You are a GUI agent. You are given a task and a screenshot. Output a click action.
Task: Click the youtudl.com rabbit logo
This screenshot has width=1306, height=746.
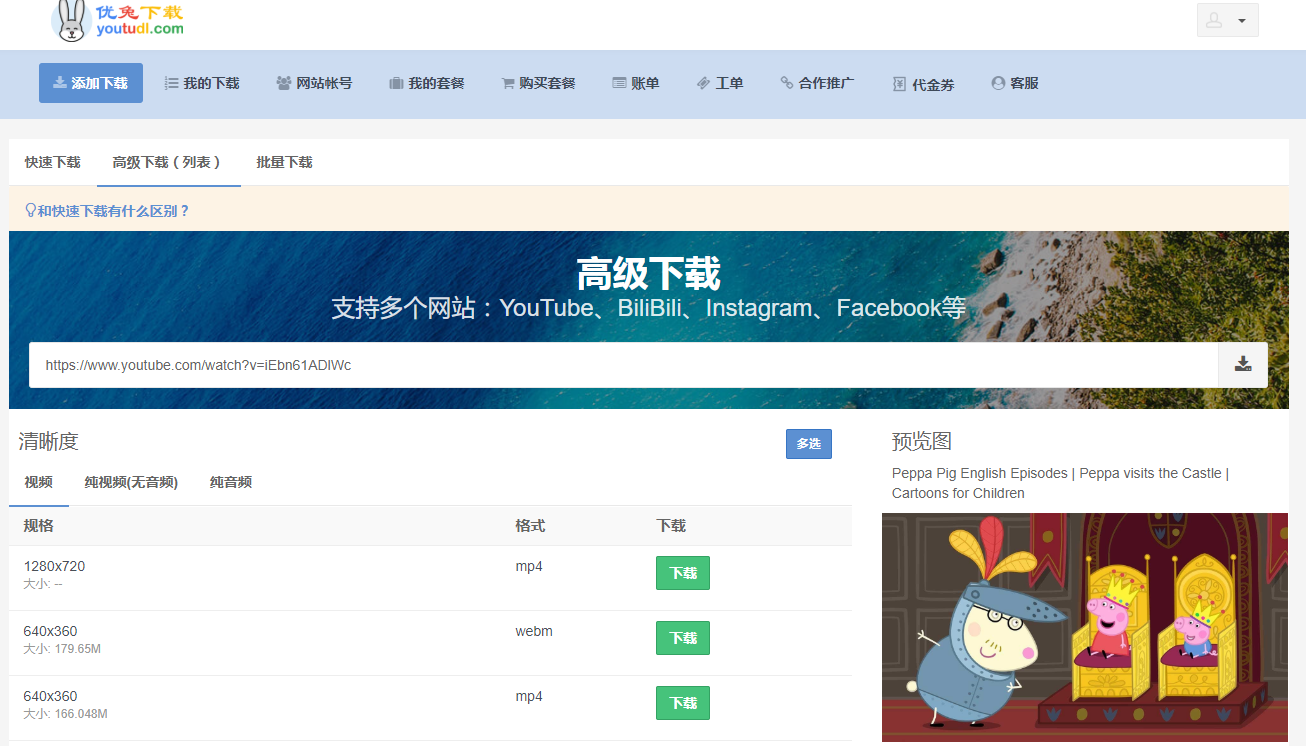coord(118,20)
